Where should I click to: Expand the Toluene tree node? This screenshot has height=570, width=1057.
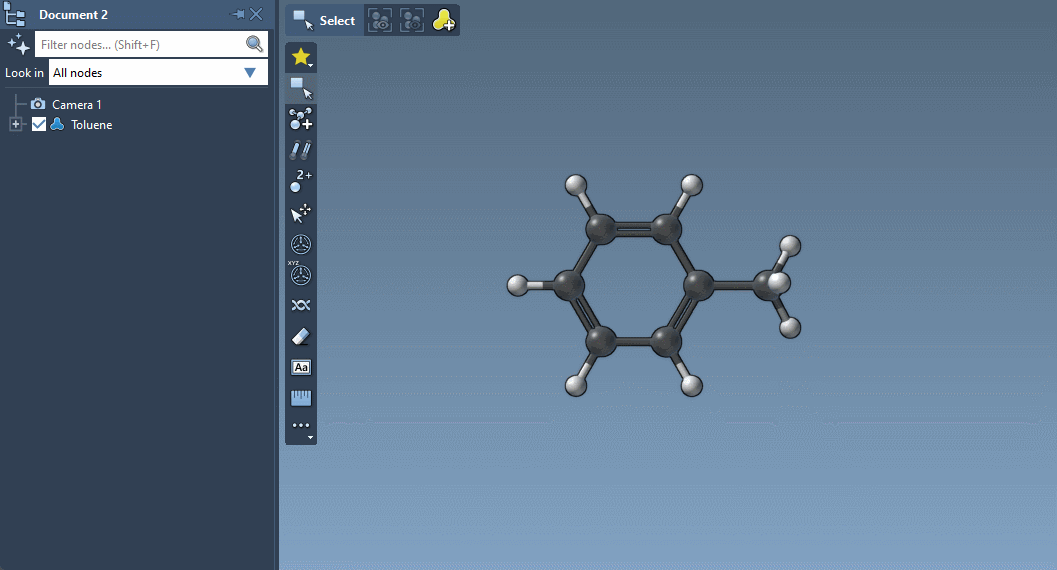coord(15,125)
